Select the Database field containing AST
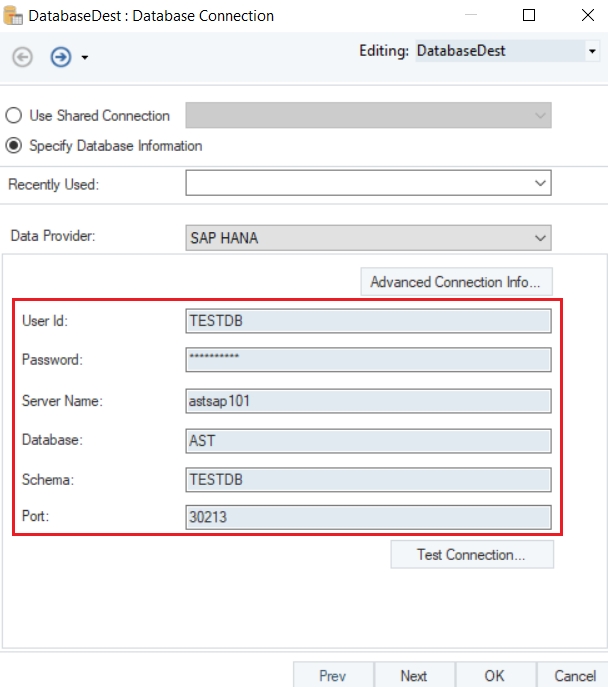608x687 pixels. pyautogui.click(x=368, y=440)
